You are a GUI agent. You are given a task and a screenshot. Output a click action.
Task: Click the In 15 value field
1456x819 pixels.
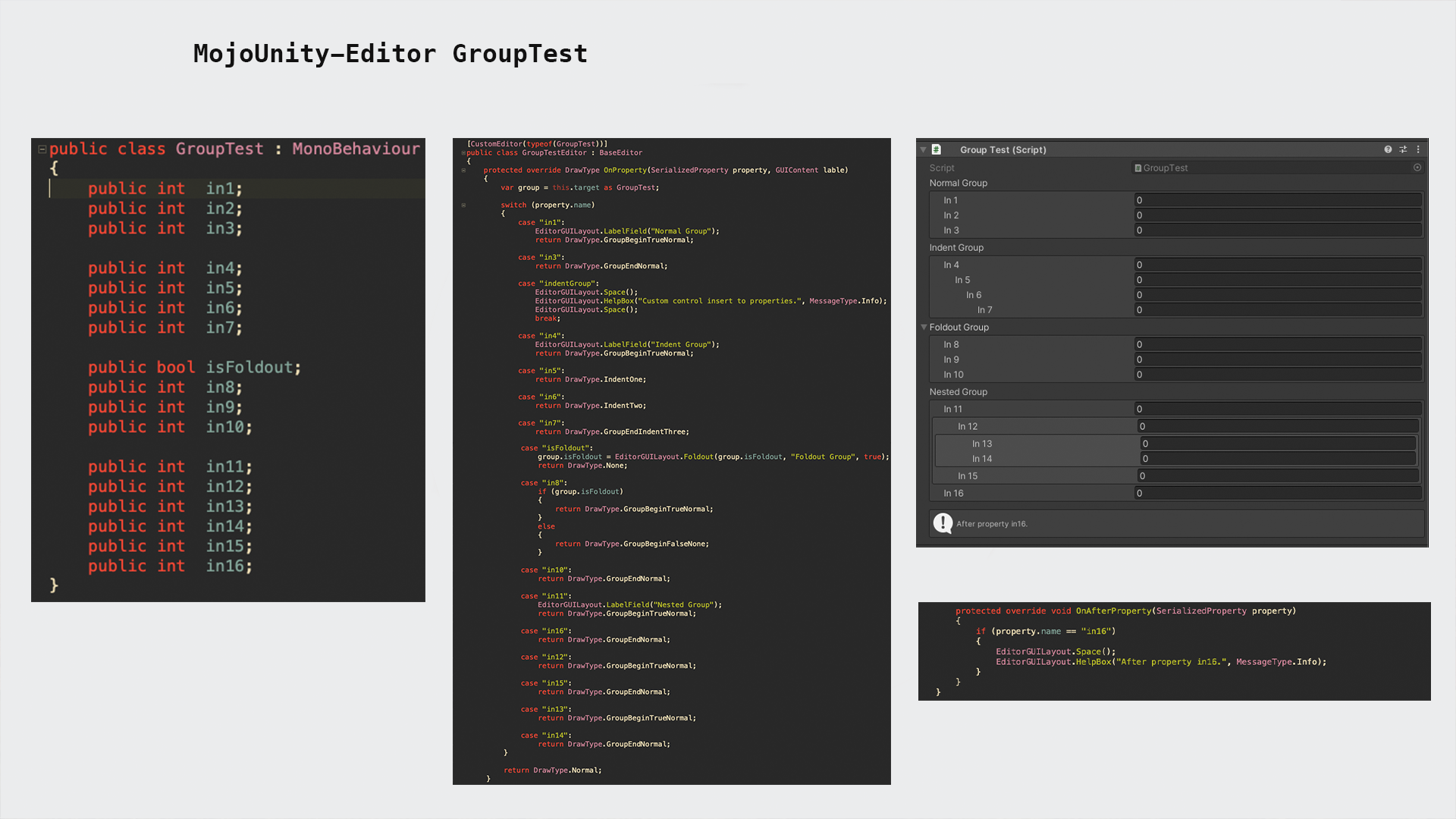click(1278, 476)
